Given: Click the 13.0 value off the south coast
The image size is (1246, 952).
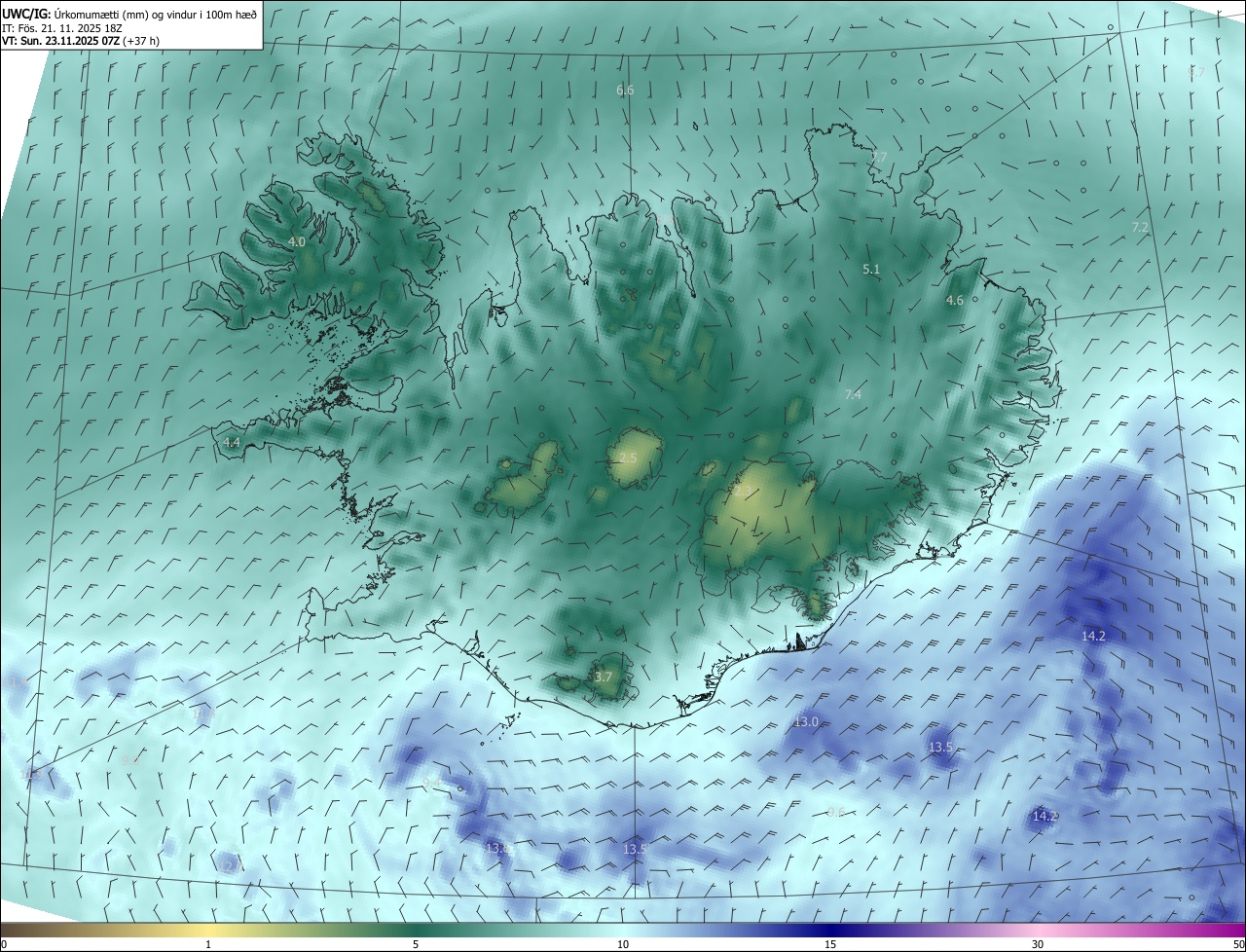Looking at the screenshot, I should [806, 721].
